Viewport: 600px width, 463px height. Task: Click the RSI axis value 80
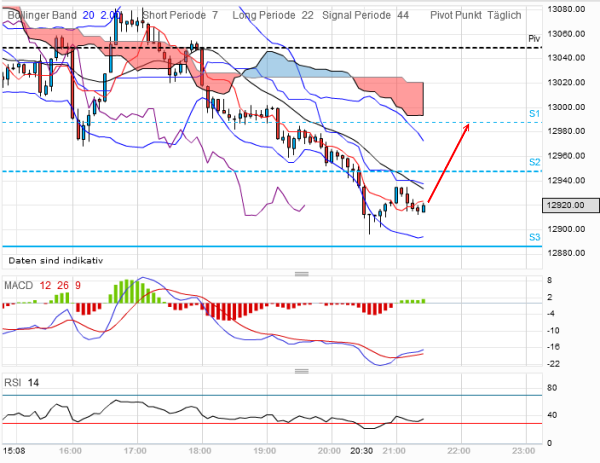tap(552, 388)
